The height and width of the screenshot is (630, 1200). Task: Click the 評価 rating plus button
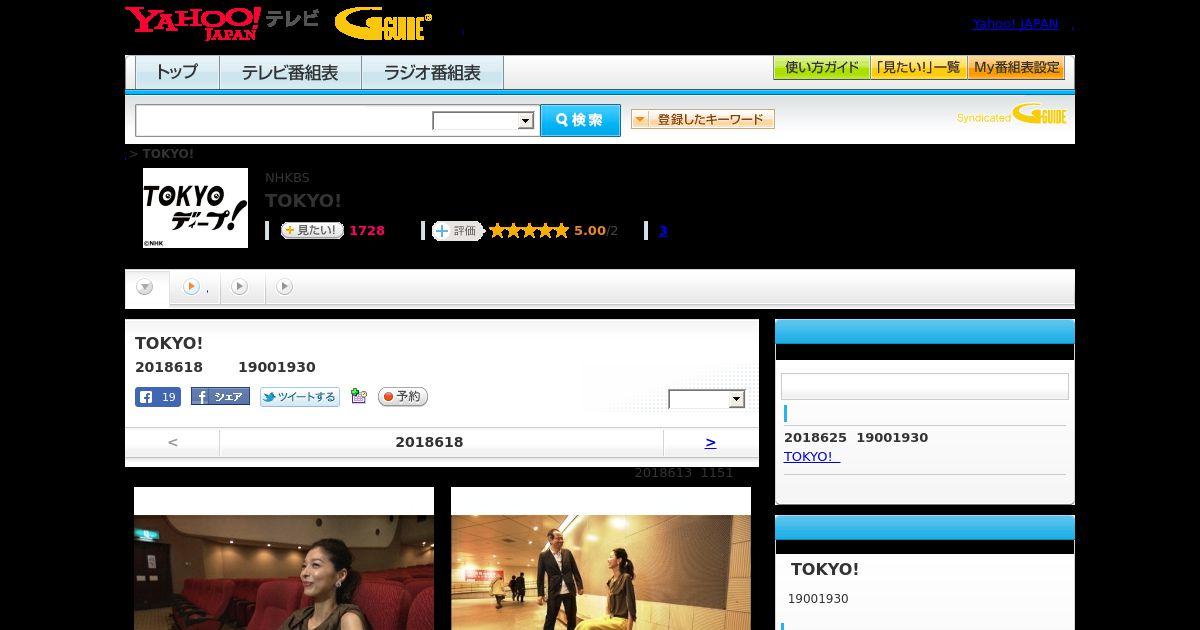(x=458, y=231)
